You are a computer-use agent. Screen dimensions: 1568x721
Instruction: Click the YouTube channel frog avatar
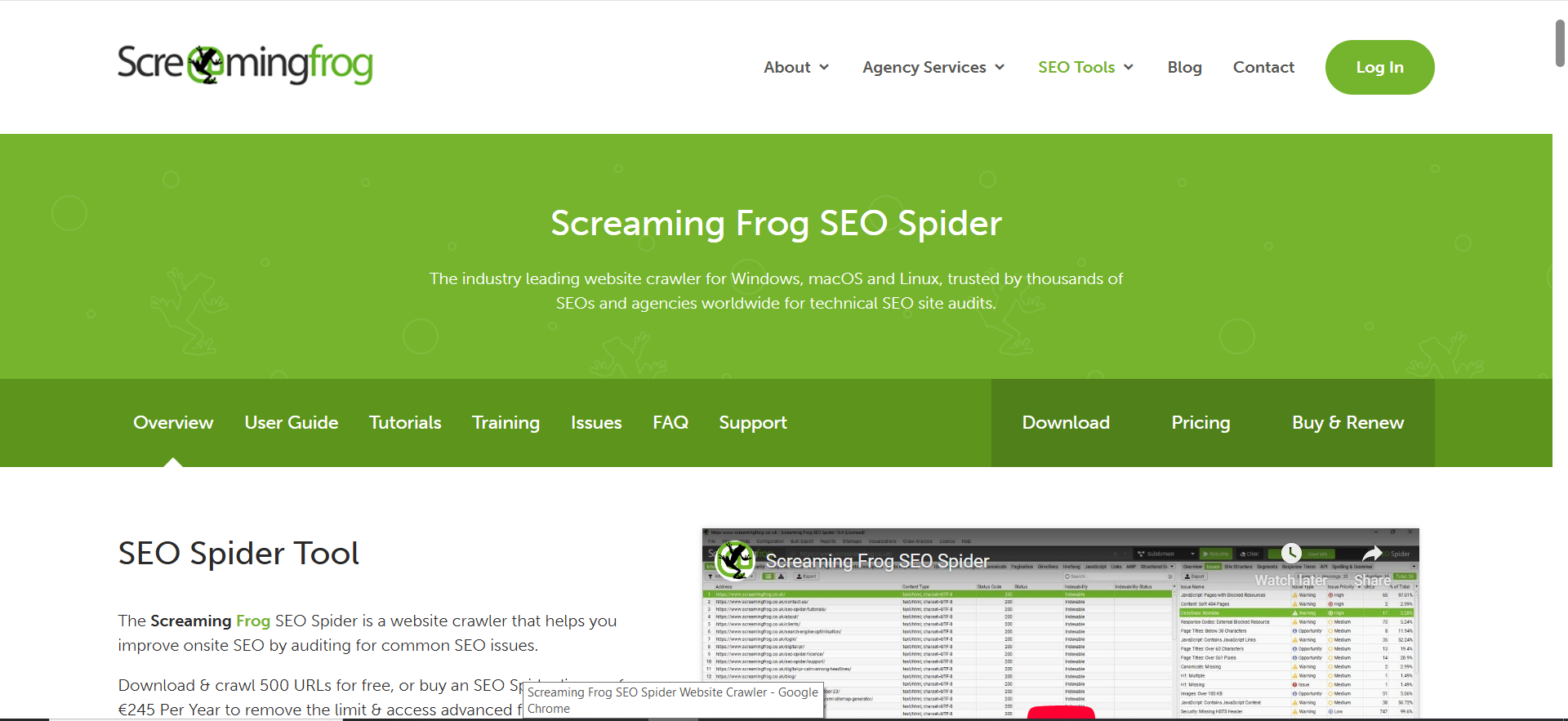(735, 560)
